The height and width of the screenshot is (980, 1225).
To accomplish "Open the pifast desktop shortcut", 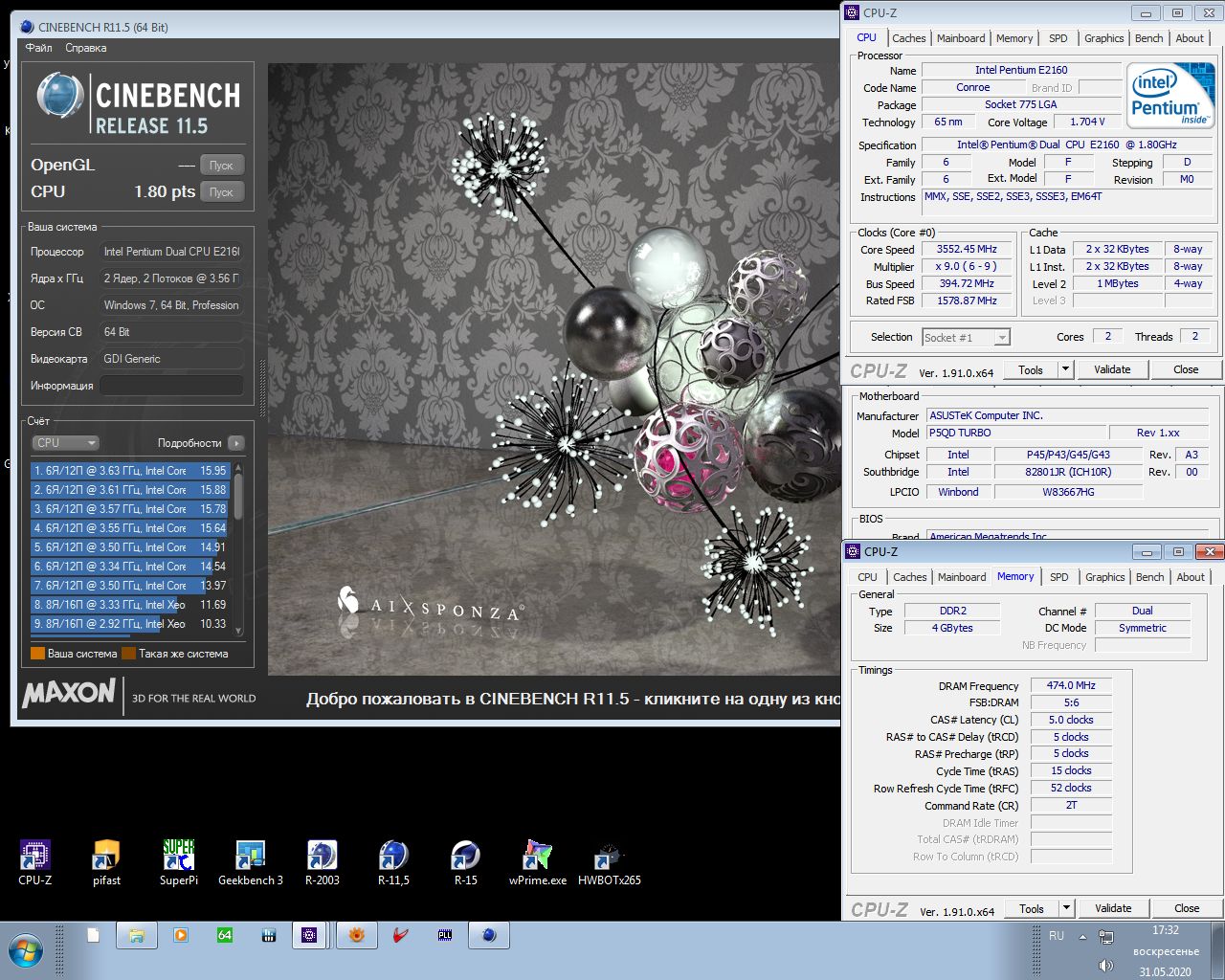I will point(106,861).
